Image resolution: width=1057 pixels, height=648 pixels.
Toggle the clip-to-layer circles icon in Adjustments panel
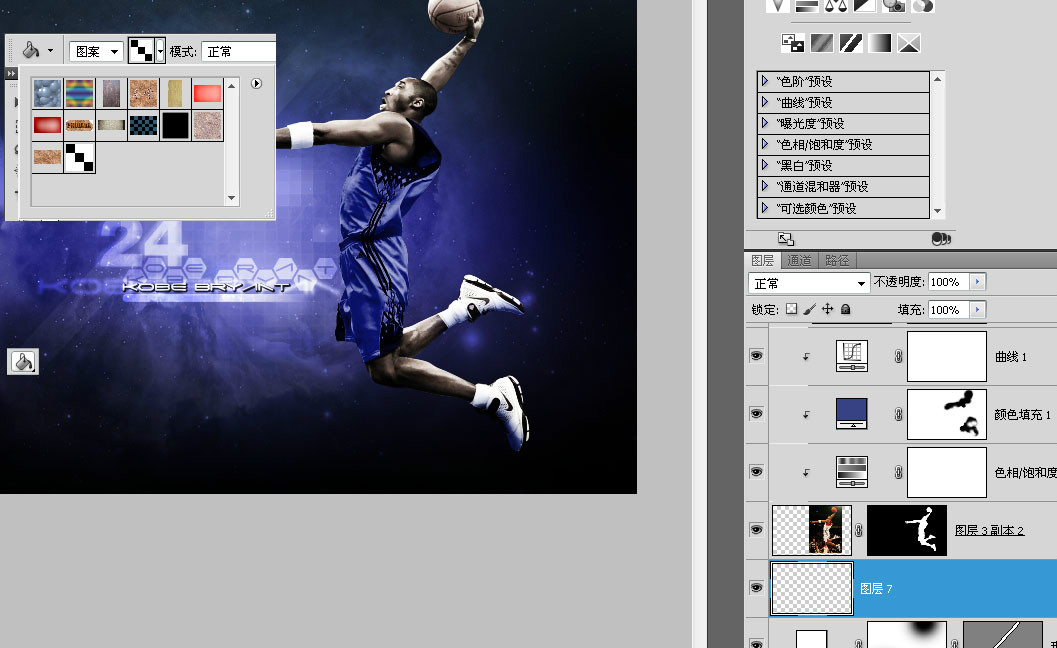pos(941,239)
